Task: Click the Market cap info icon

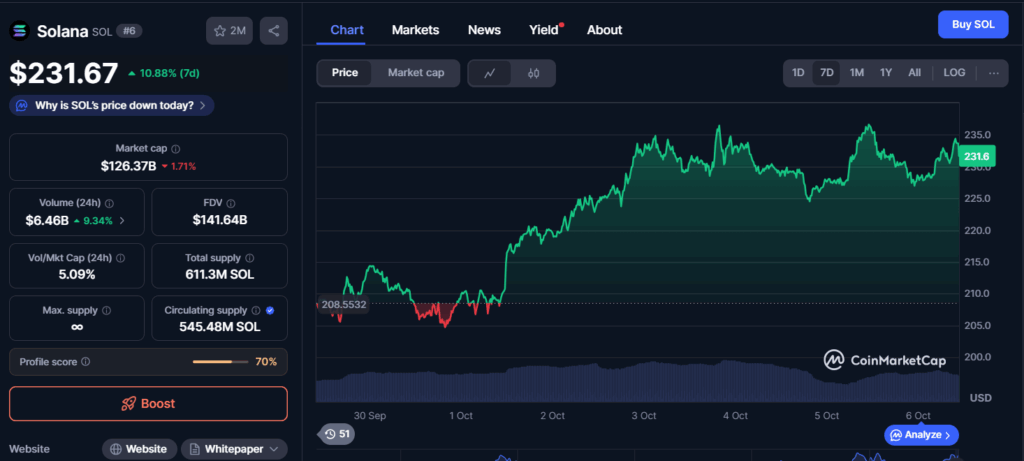Action: (x=176, y=148)
